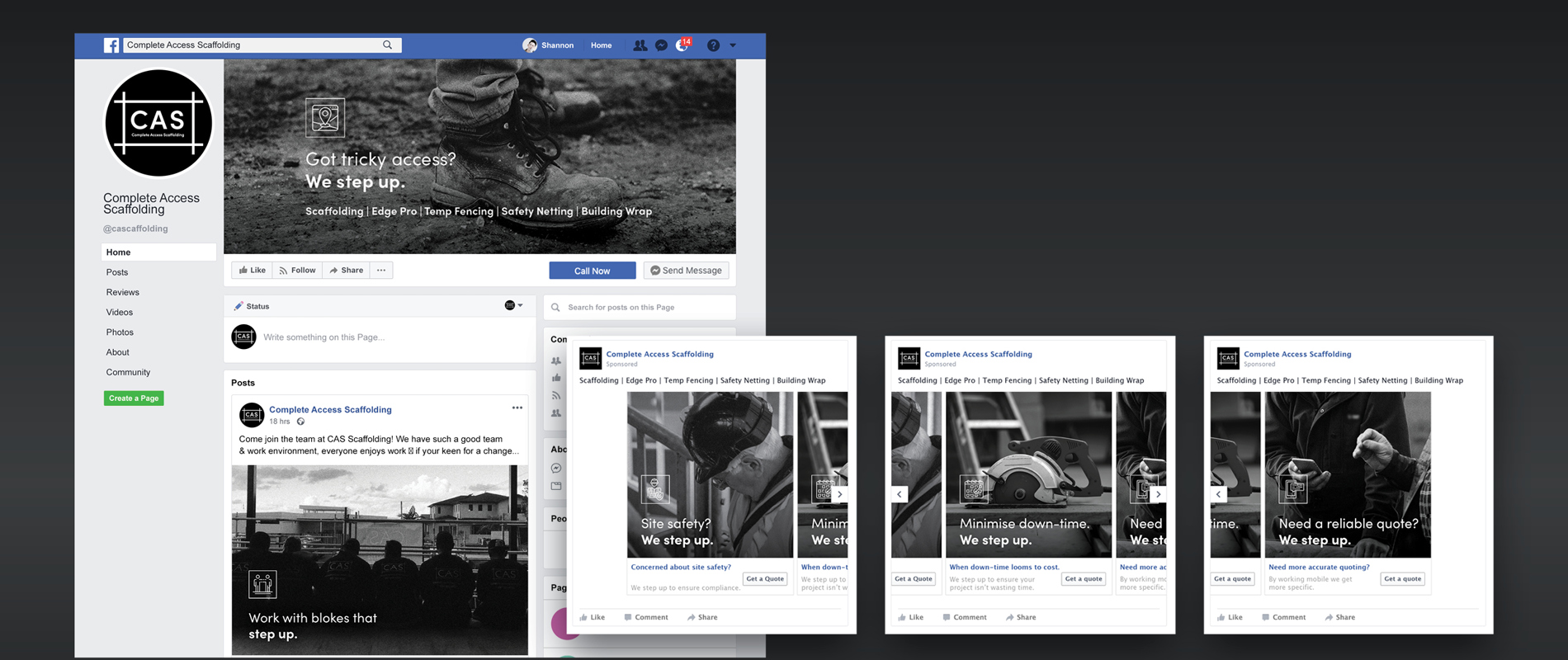Click the help question mark icon
The height and width of the screenshot is (660, 1568).
(713, 45)
